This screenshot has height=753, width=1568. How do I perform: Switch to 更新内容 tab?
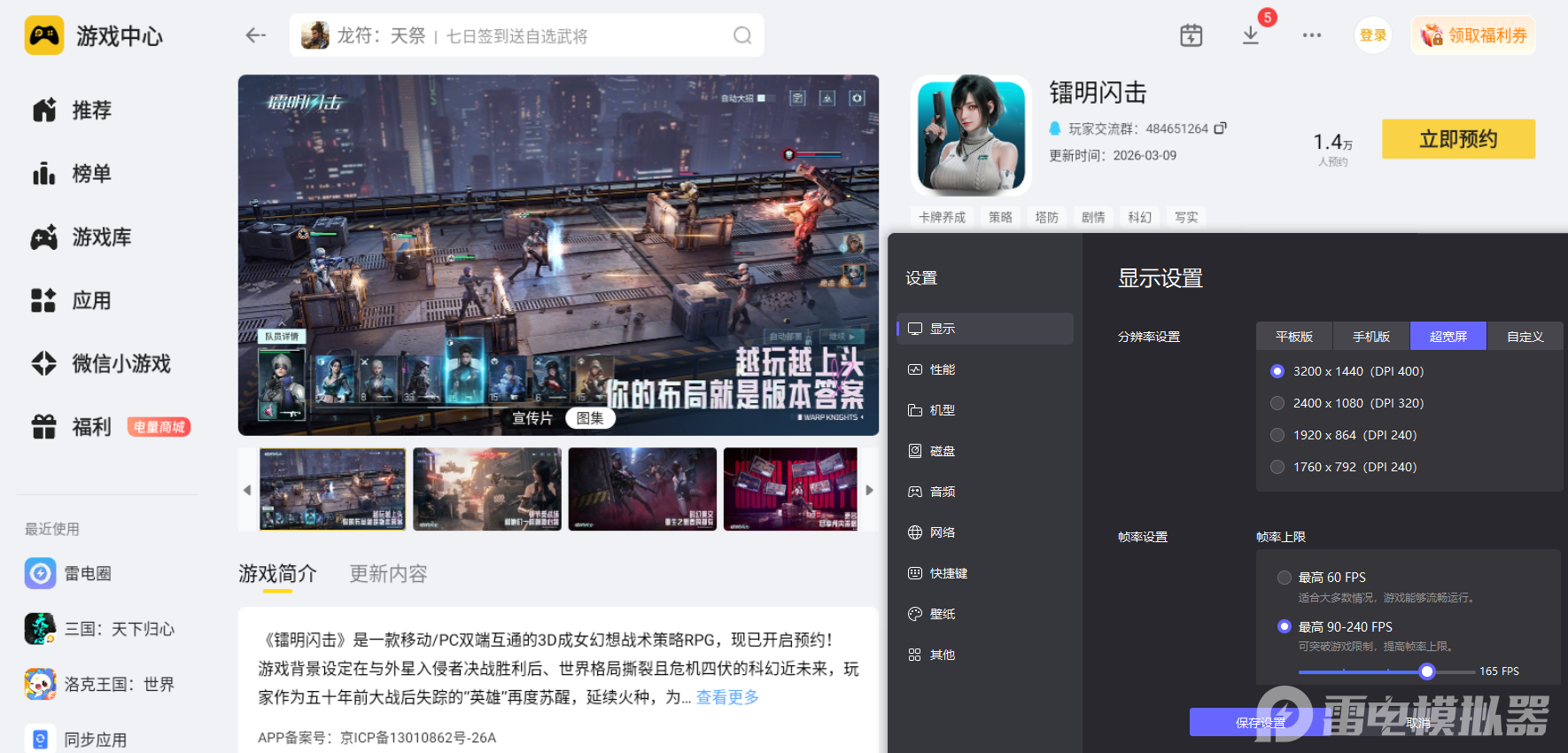[388, 574]
